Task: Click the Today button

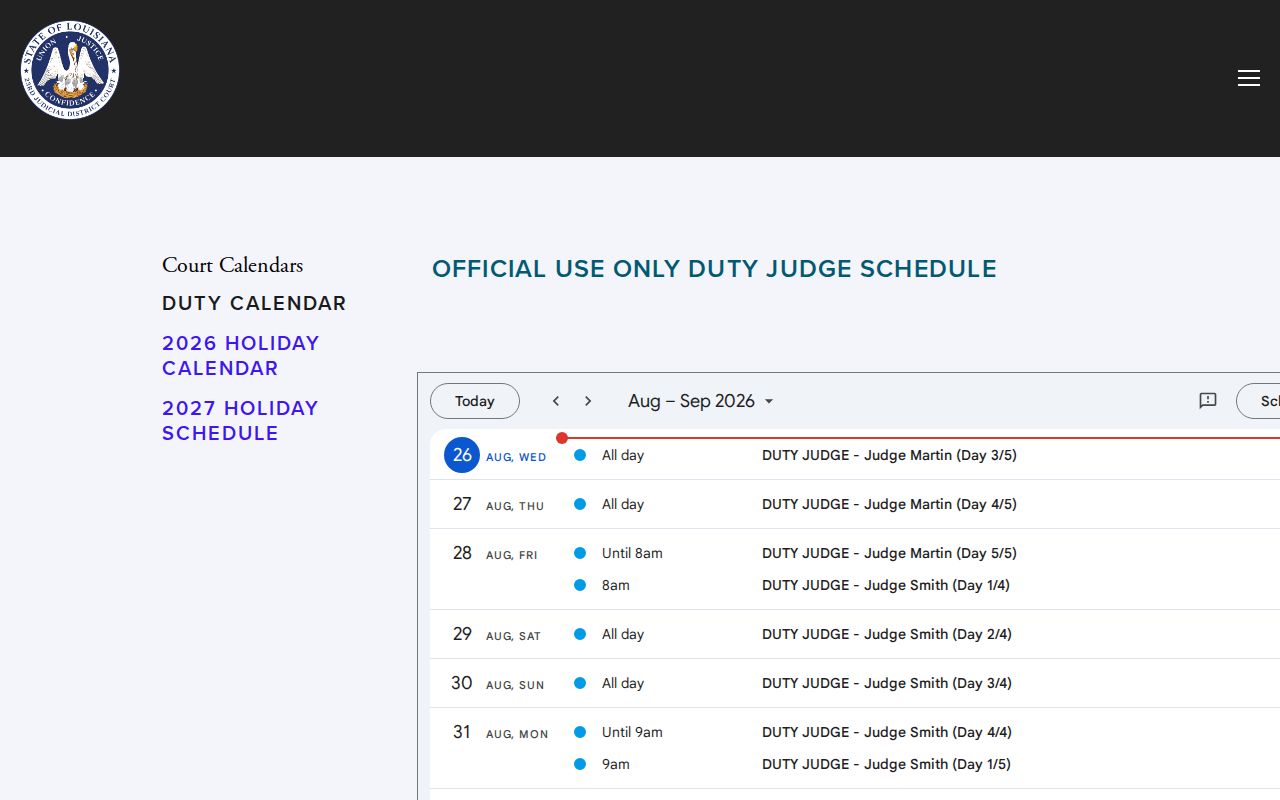Action: 475,401
